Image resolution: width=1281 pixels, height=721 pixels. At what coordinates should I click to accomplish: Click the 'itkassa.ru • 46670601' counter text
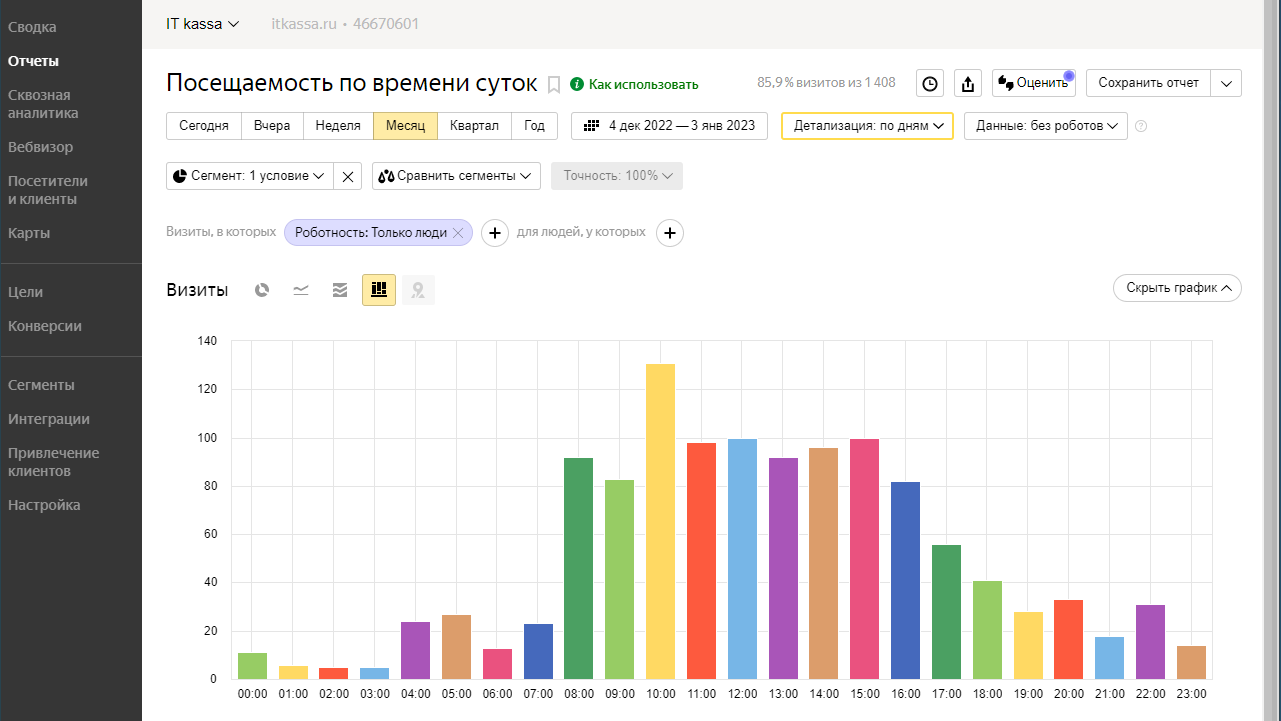345,24
